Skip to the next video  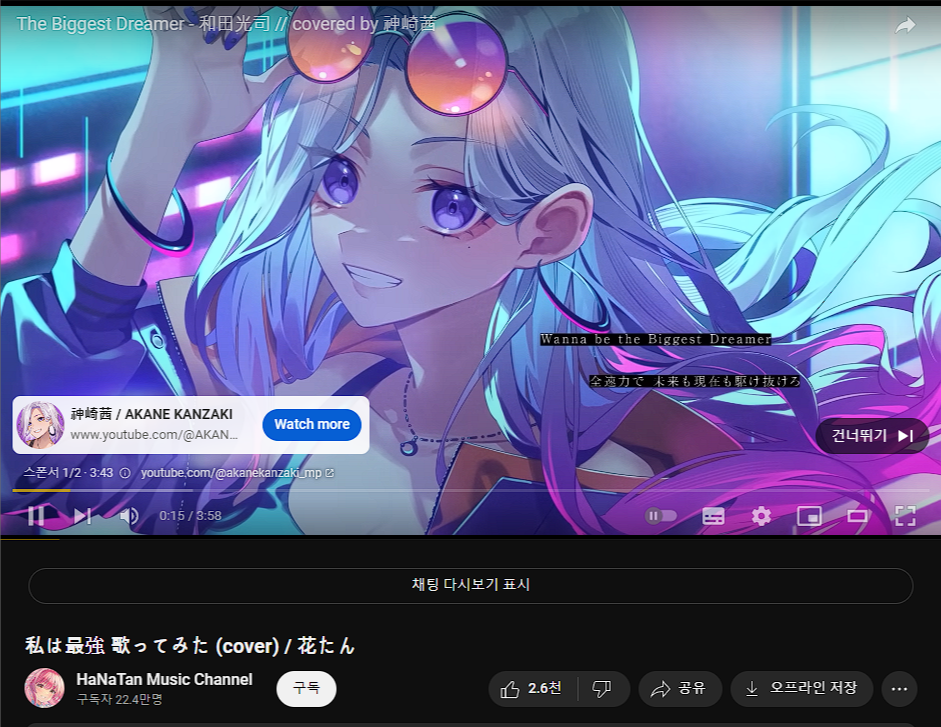[82, 516]
